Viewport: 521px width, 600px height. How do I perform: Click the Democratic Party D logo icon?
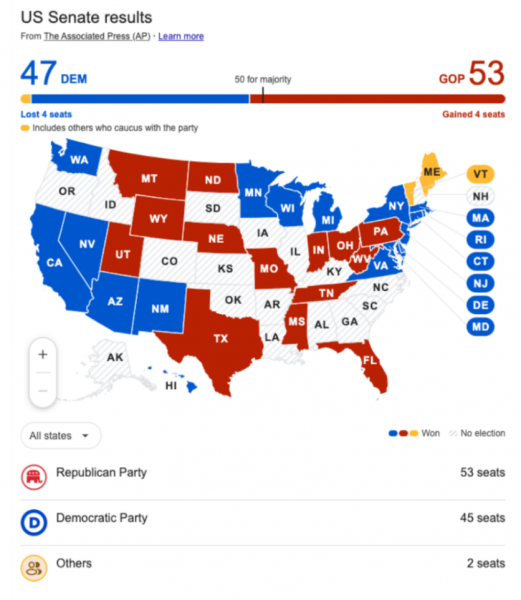(x=34, y=522)
